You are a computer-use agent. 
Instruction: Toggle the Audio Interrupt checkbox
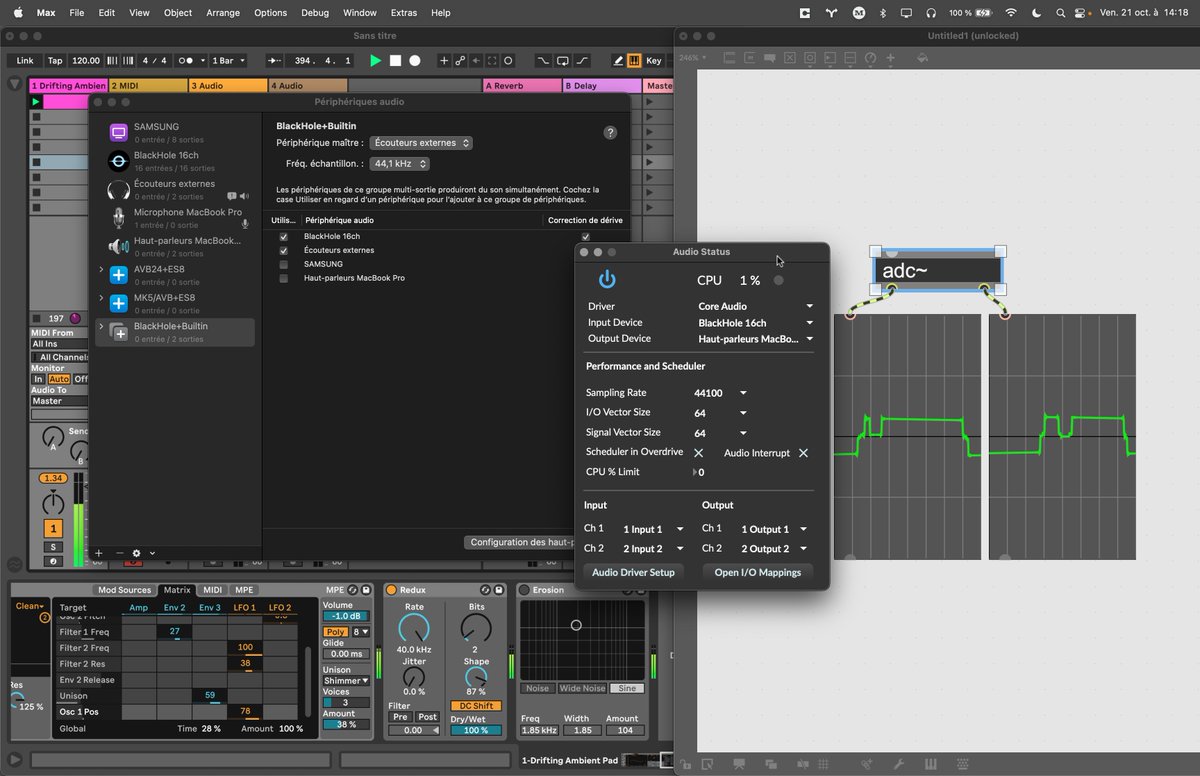[x=803, y=453]
